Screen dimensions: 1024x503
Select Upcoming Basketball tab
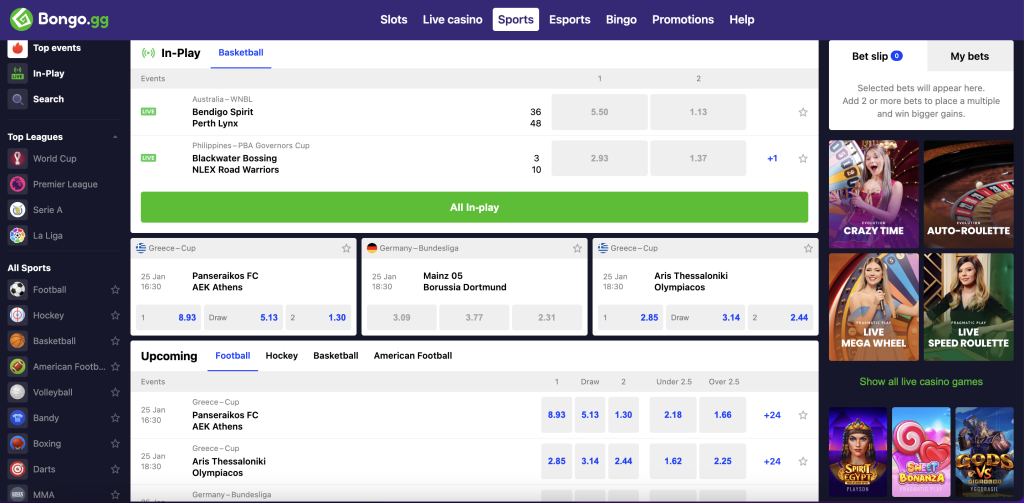coord(336,356)
